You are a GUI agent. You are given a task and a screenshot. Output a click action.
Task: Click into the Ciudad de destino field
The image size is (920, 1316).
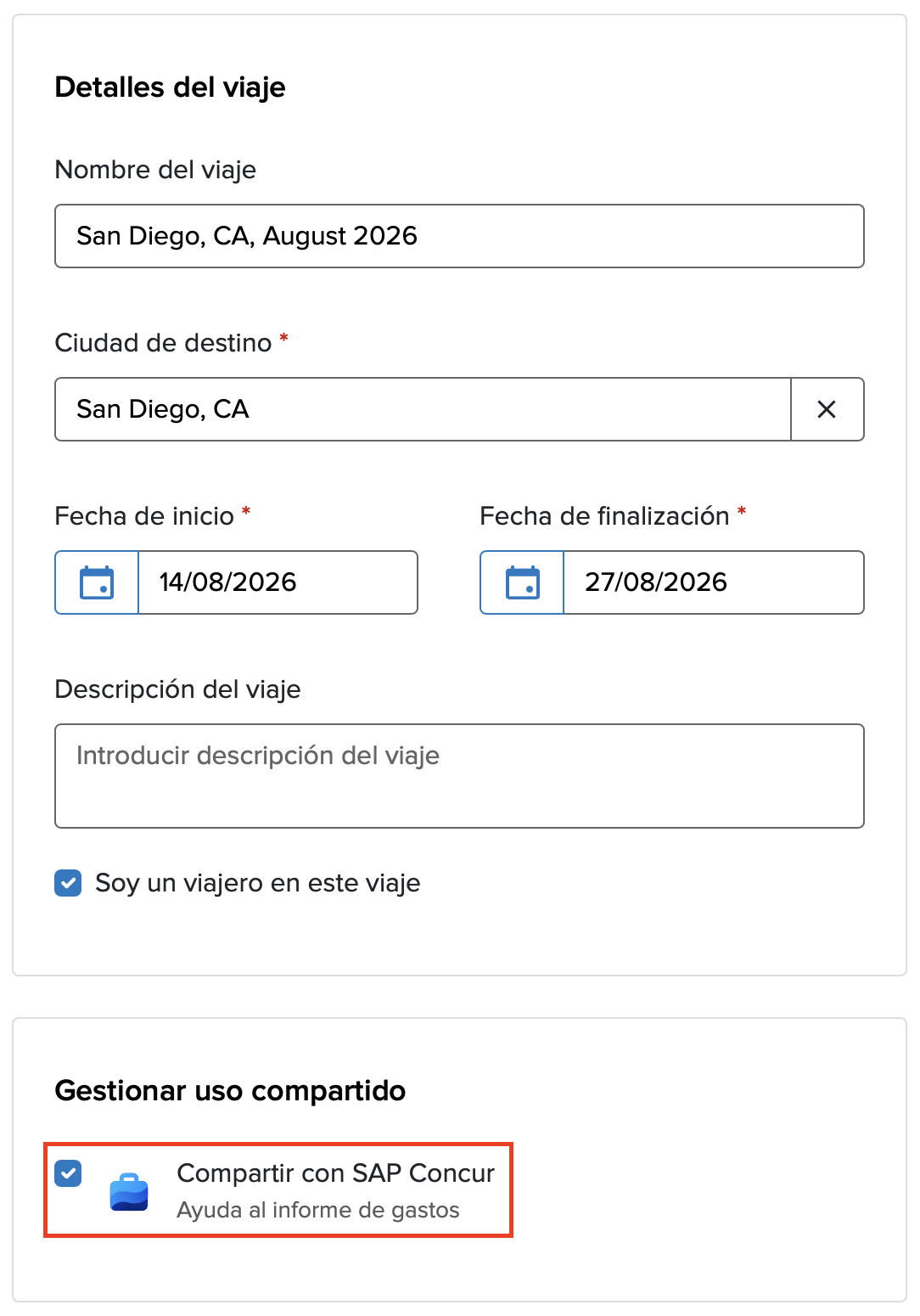pos(423,409)
